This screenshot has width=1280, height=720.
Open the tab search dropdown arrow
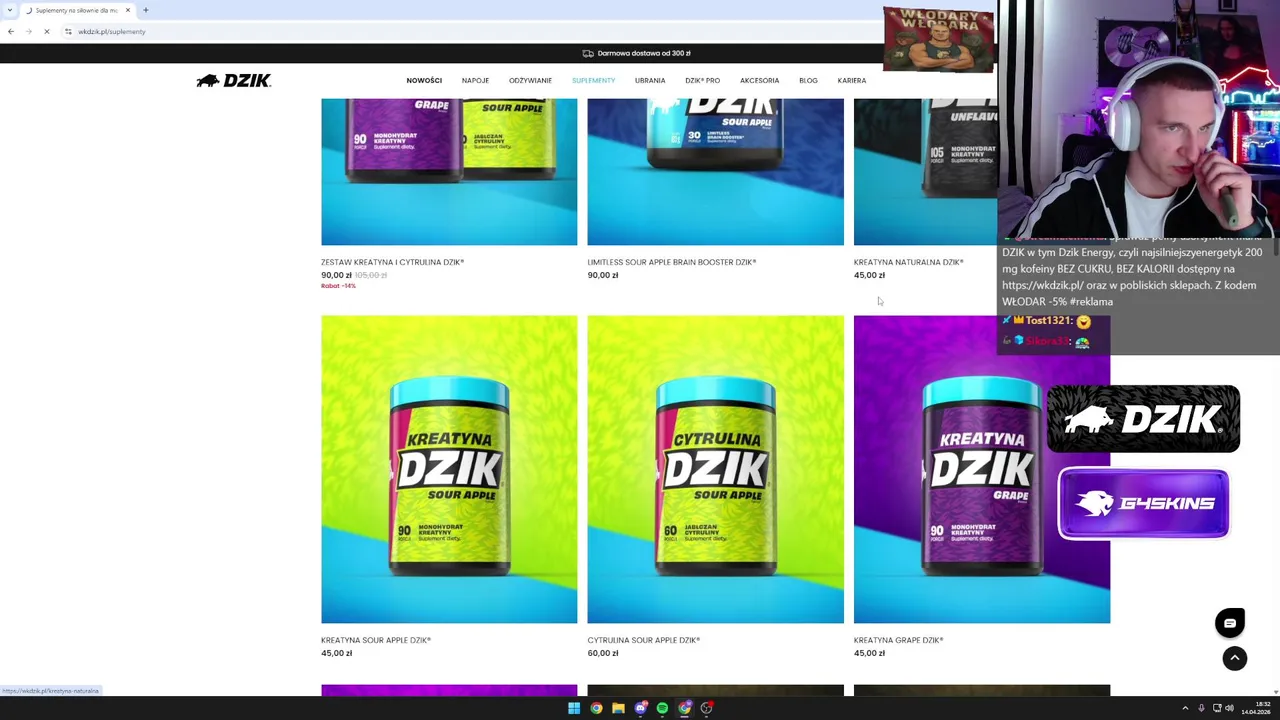click(x=10, y=10)
